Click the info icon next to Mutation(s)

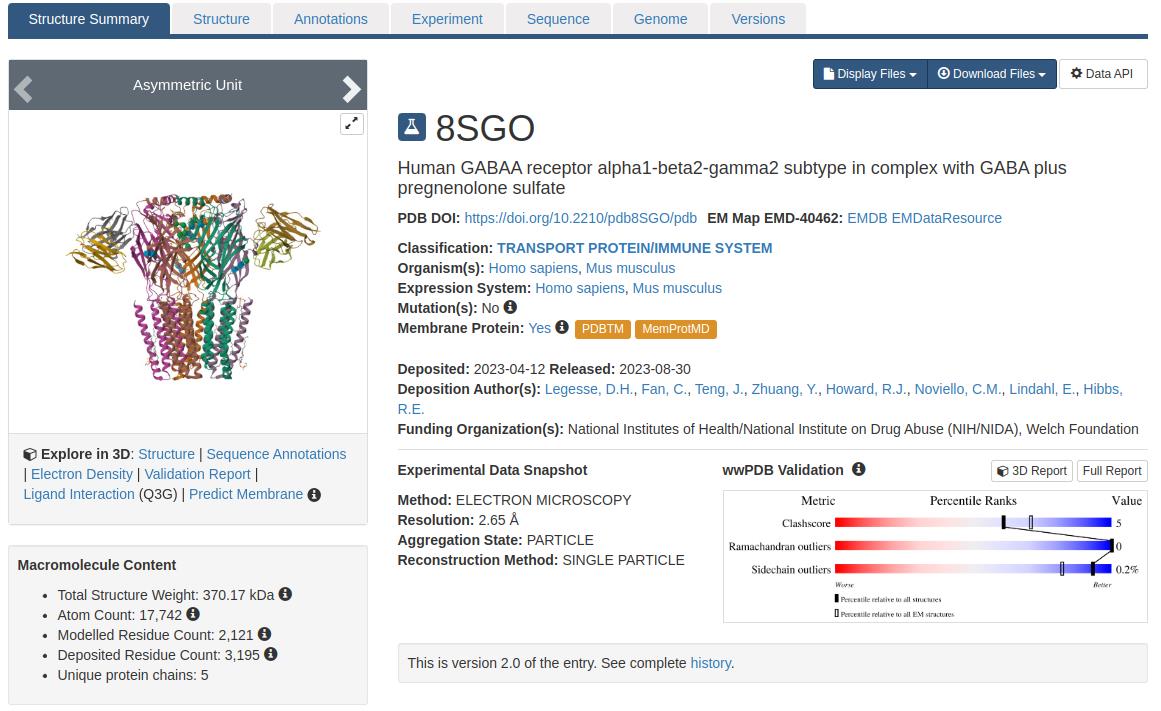(x=510, y=308)
